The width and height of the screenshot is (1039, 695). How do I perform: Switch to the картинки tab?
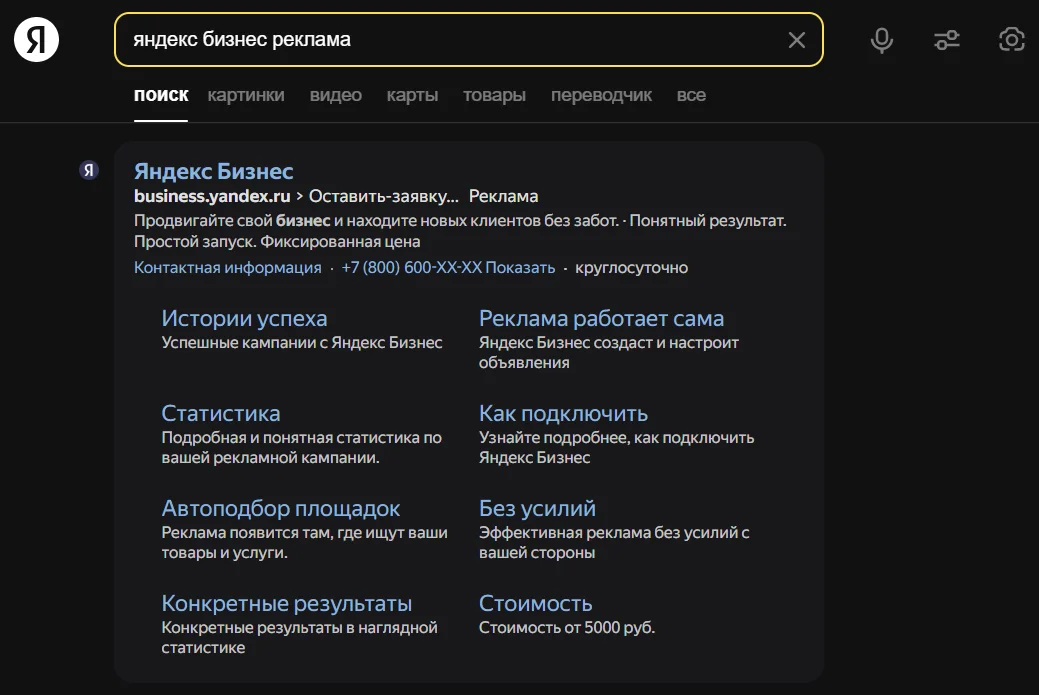tap(246, 95)
